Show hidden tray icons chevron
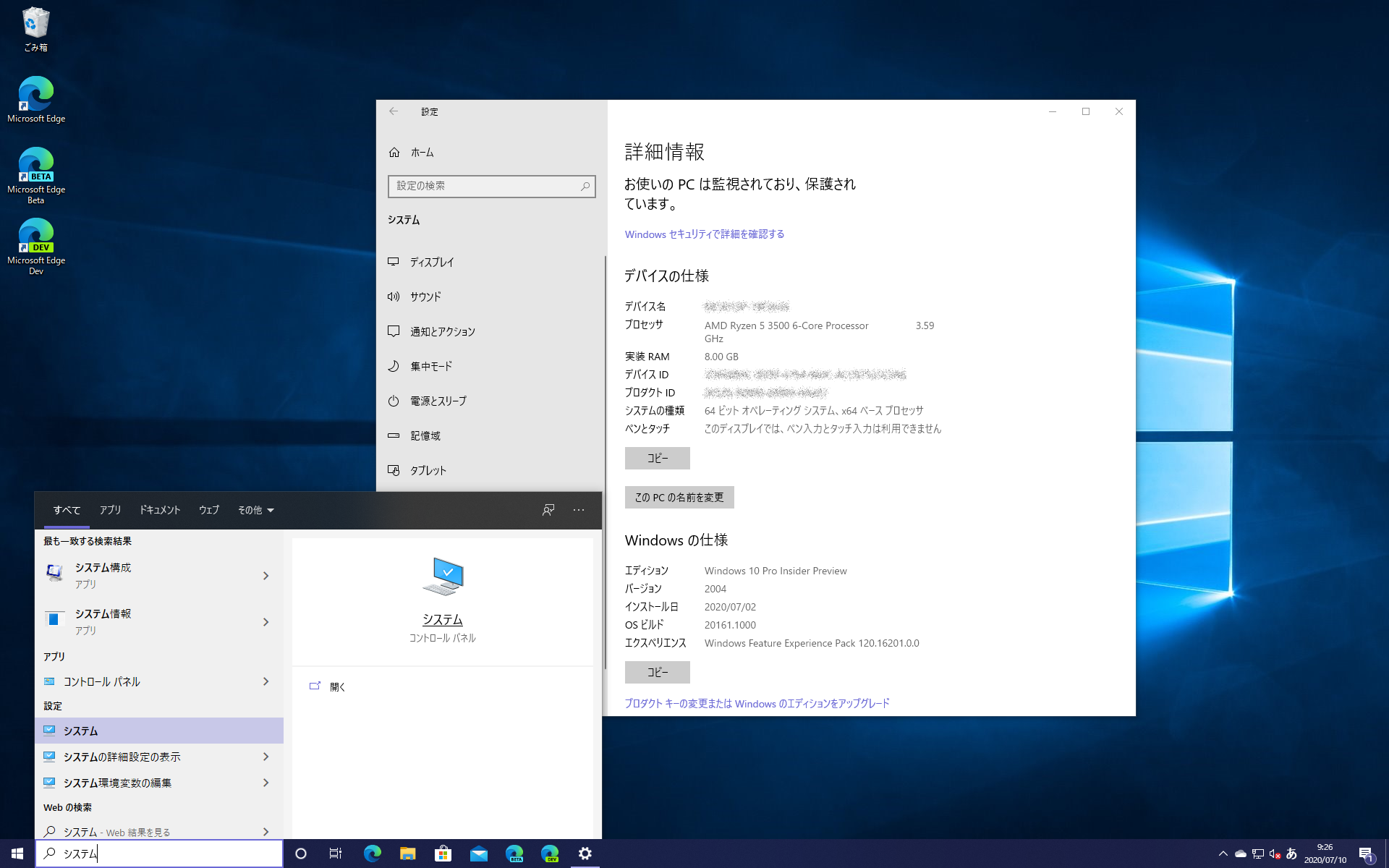Screen dimensions: 1389x868 point(1223,854)
